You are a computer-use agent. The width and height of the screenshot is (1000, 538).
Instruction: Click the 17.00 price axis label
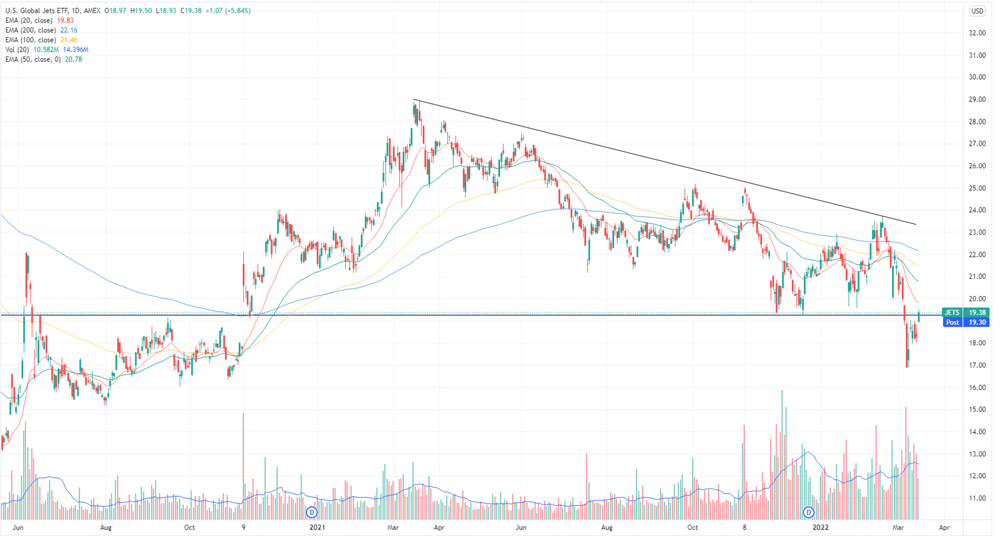tap(977, 365)
